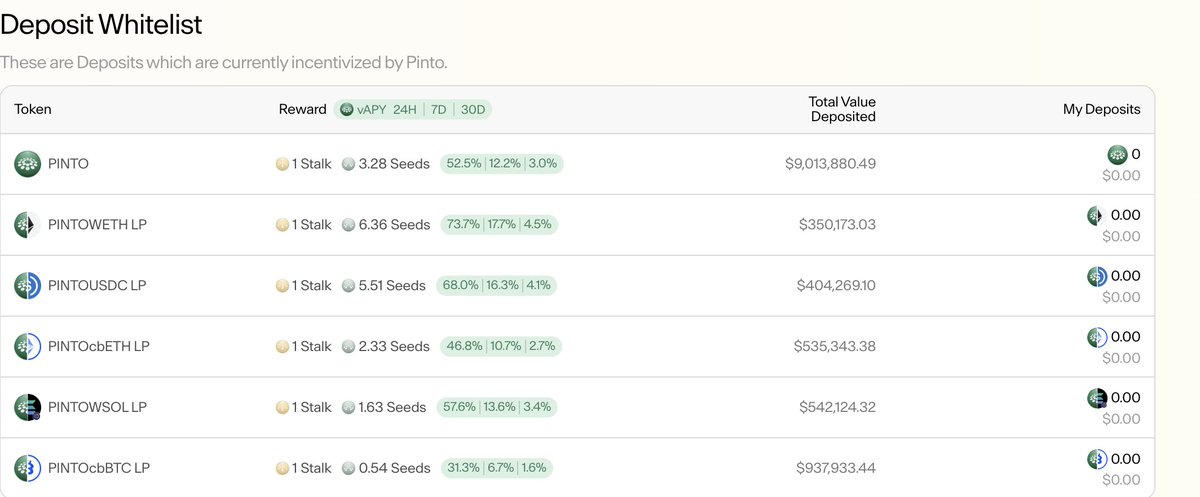Viewport: 1200px width, 497px height.
Task: Click the PINTO token icon
Action: click(27, 164)
